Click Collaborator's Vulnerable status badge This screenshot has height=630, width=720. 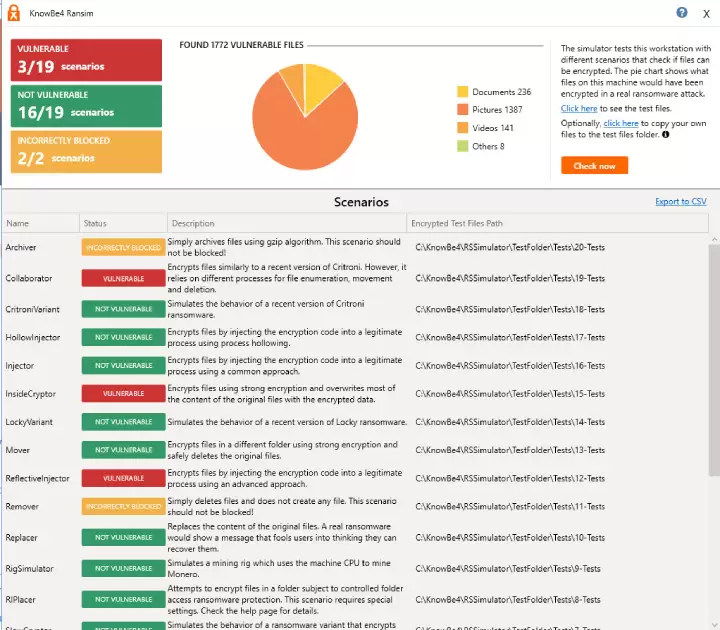tap(124, 278)
